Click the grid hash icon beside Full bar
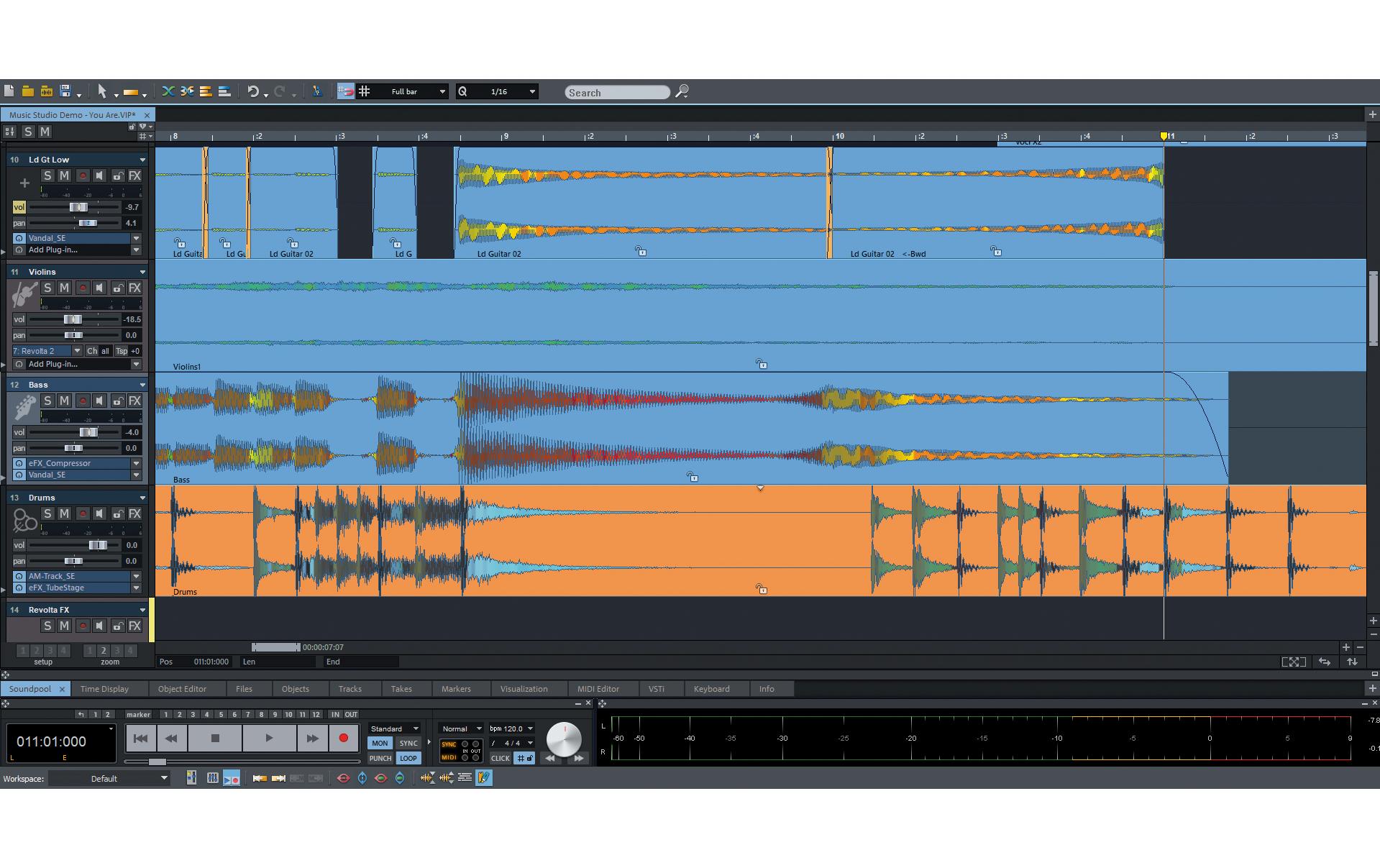Screen dimensions: 1380x868 [x=365, y=91]
